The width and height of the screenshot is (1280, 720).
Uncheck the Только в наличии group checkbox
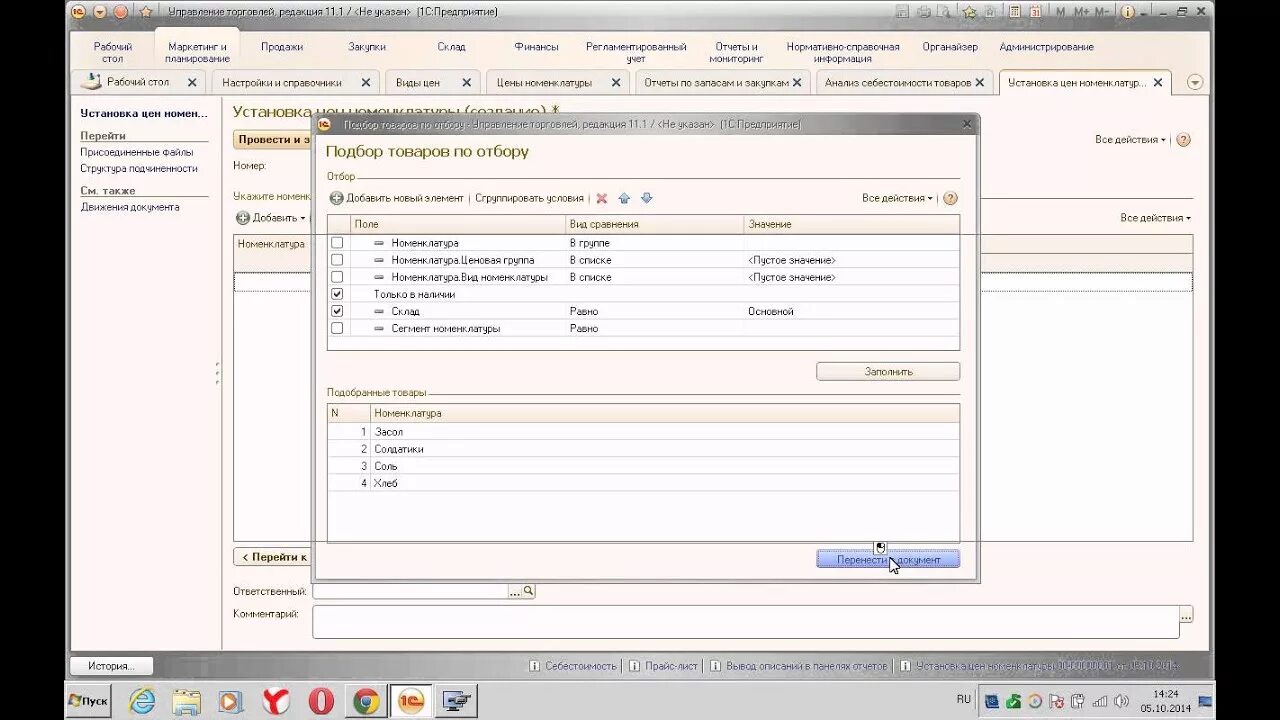(x=337, y=294)
